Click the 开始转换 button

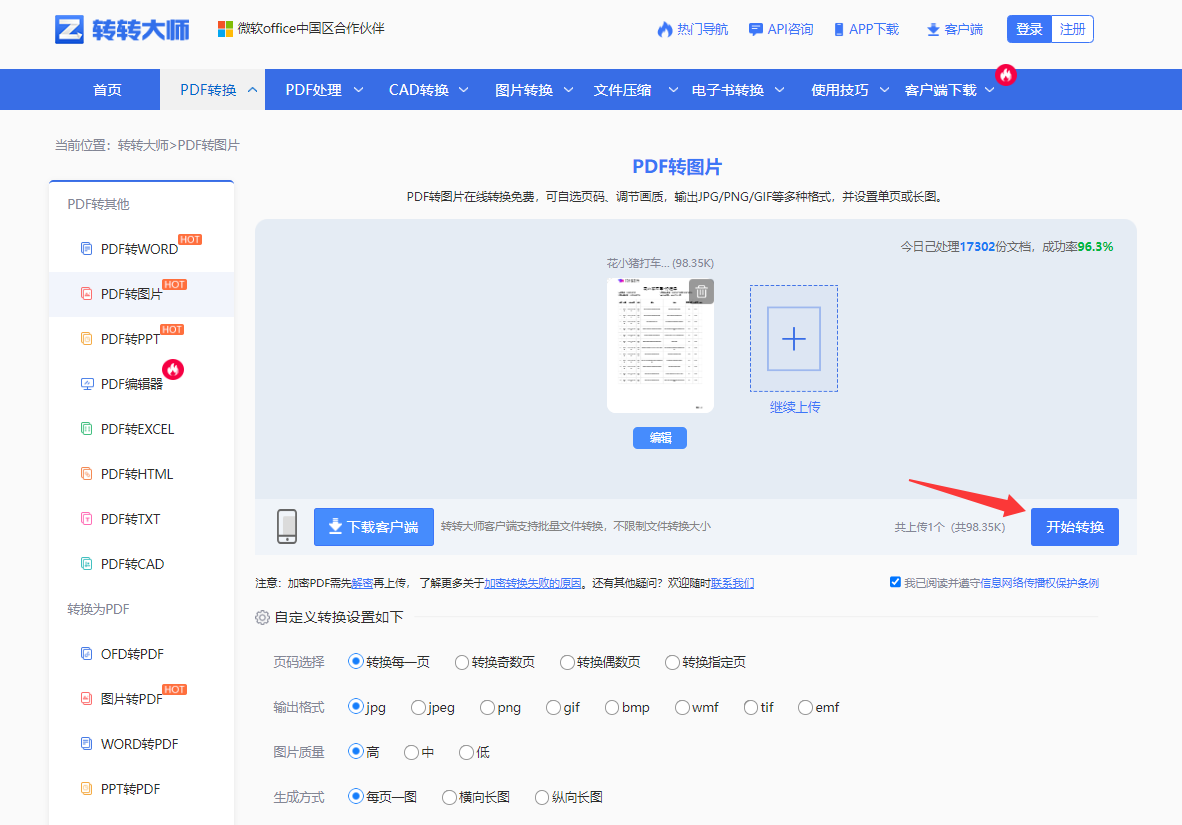coord(1074,526)
